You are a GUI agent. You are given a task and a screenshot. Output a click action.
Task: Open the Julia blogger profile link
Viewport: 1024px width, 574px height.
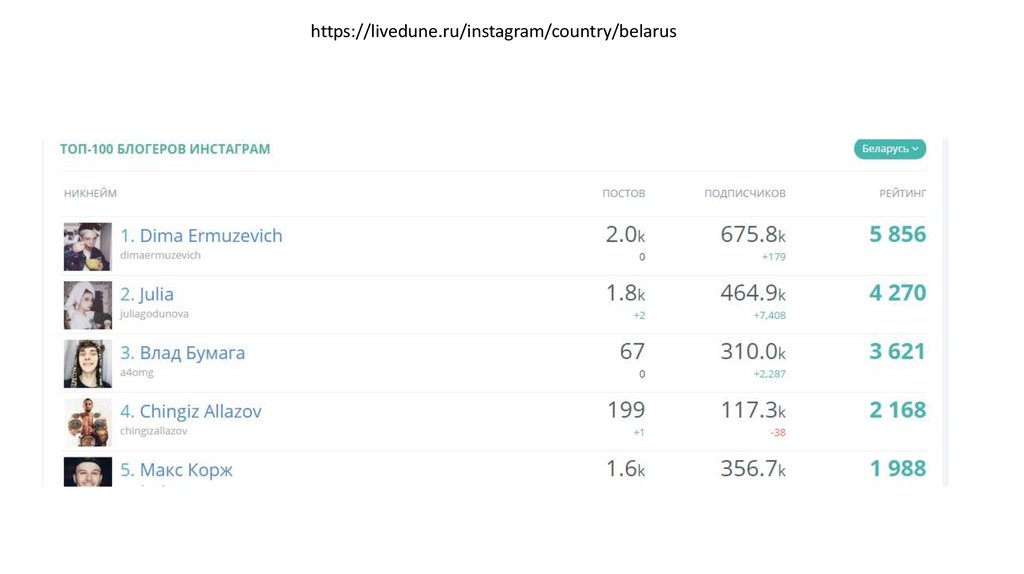[x=147, y=294]
